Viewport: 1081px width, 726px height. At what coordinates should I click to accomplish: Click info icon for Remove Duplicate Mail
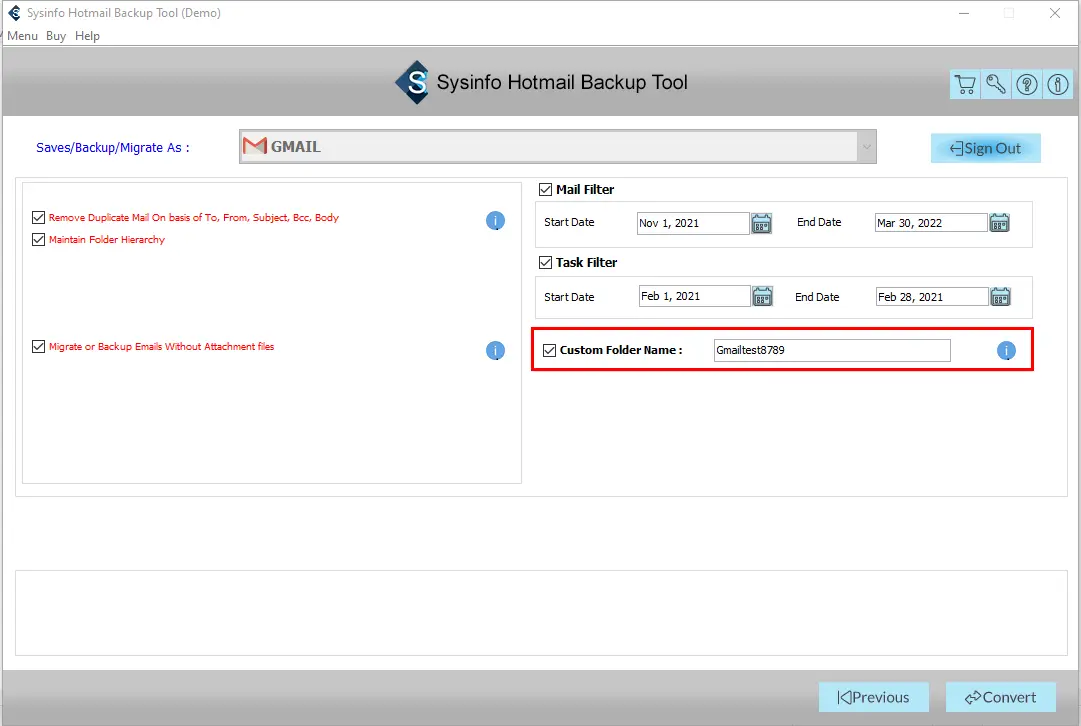(495, 221)
